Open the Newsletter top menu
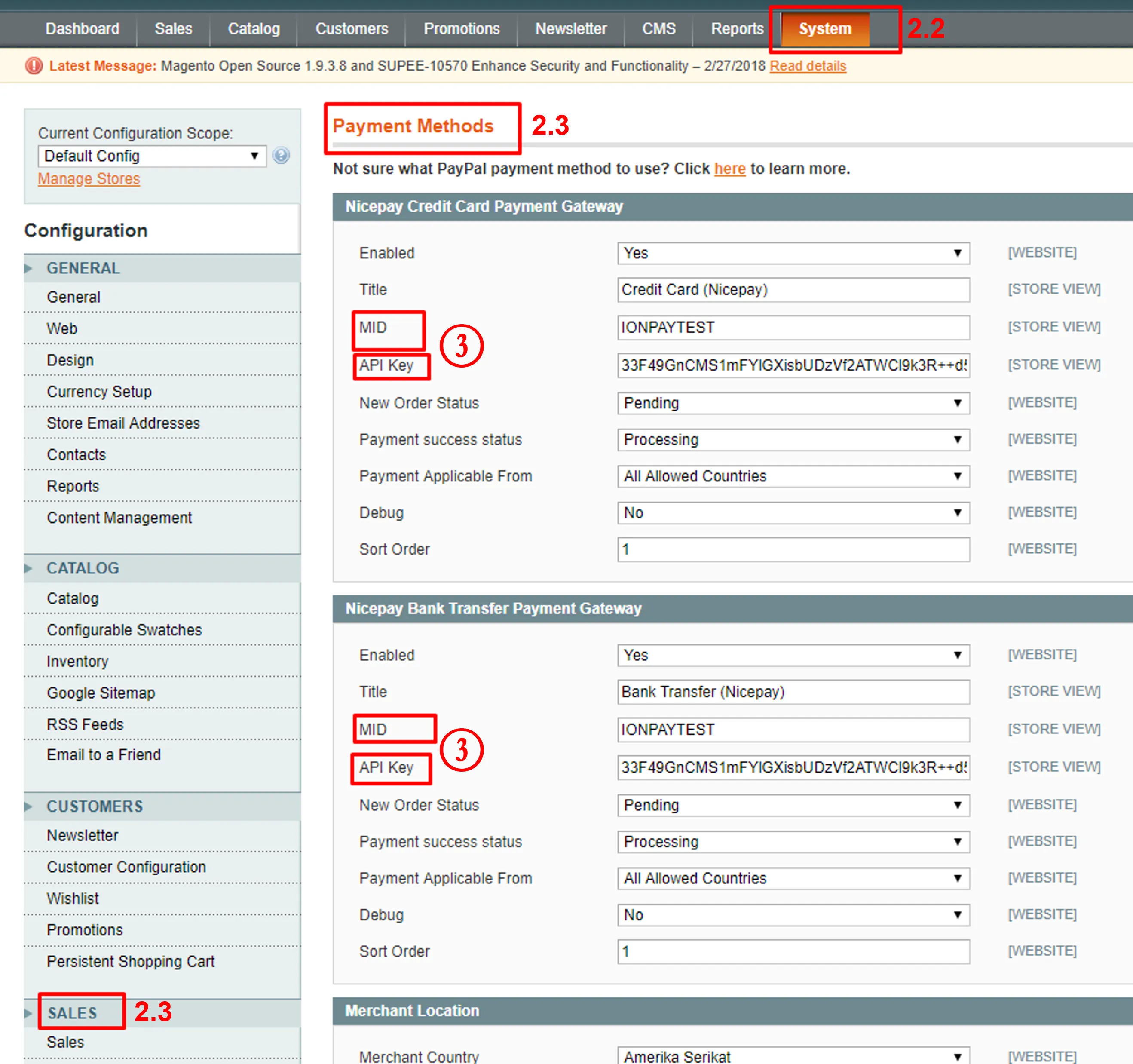 point(571,28)
